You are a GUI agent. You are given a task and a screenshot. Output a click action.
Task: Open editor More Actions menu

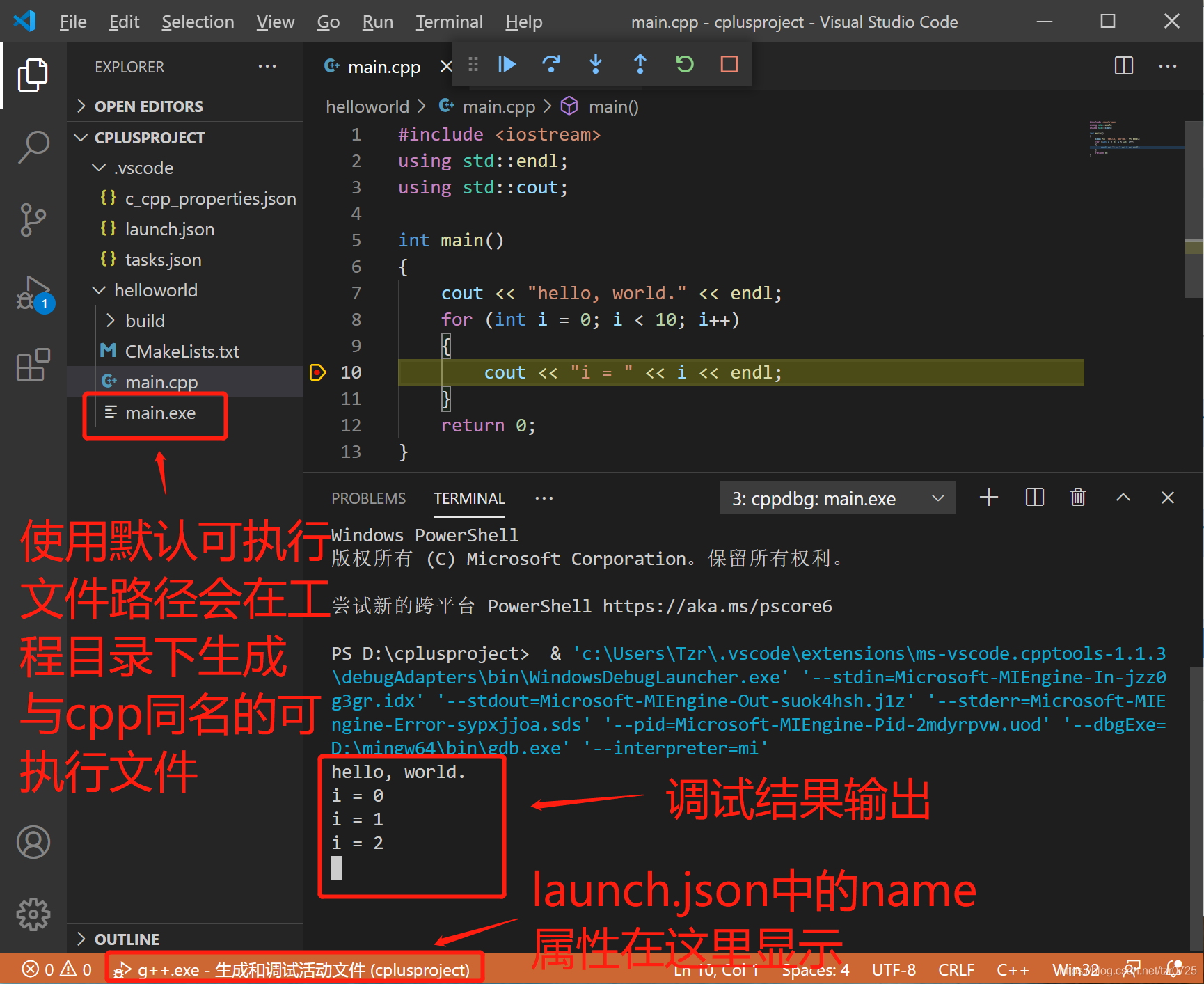(x=1168, y=66)
